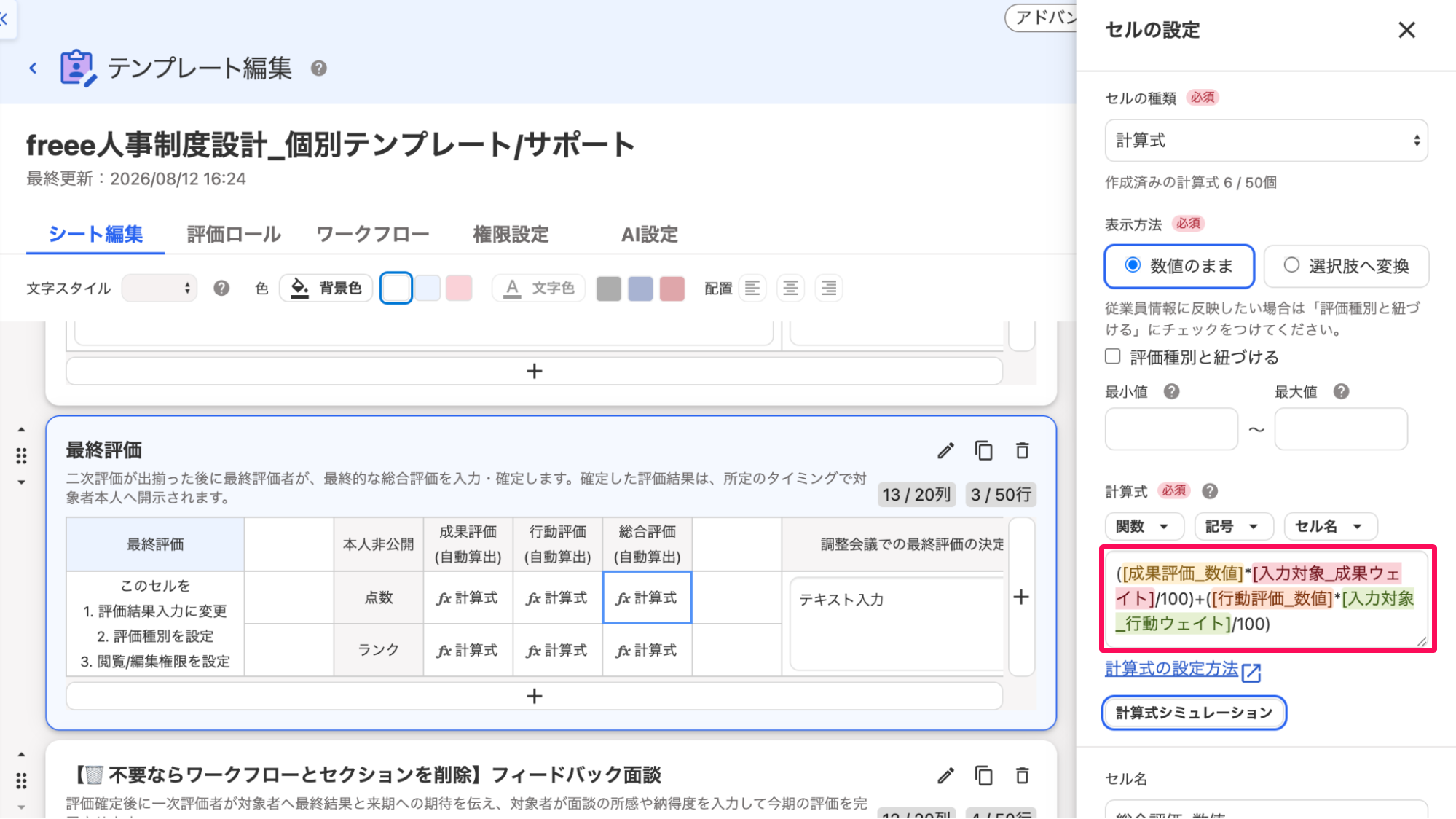Align text center in 配置
Image resolution: width=1456 pixels, height=819 pixels.
pos(790,289)
